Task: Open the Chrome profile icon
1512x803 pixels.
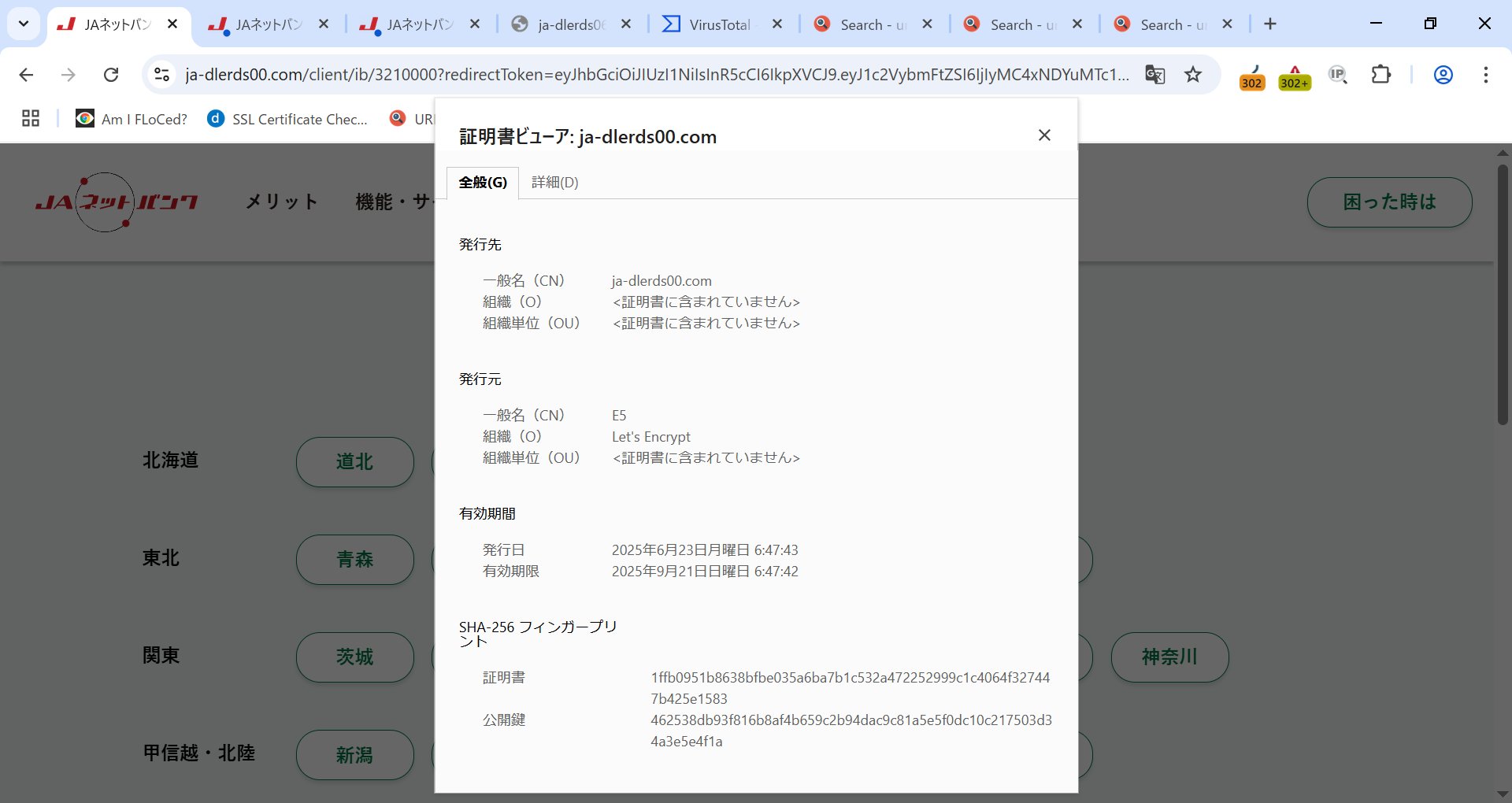Action: [1443, 75]
